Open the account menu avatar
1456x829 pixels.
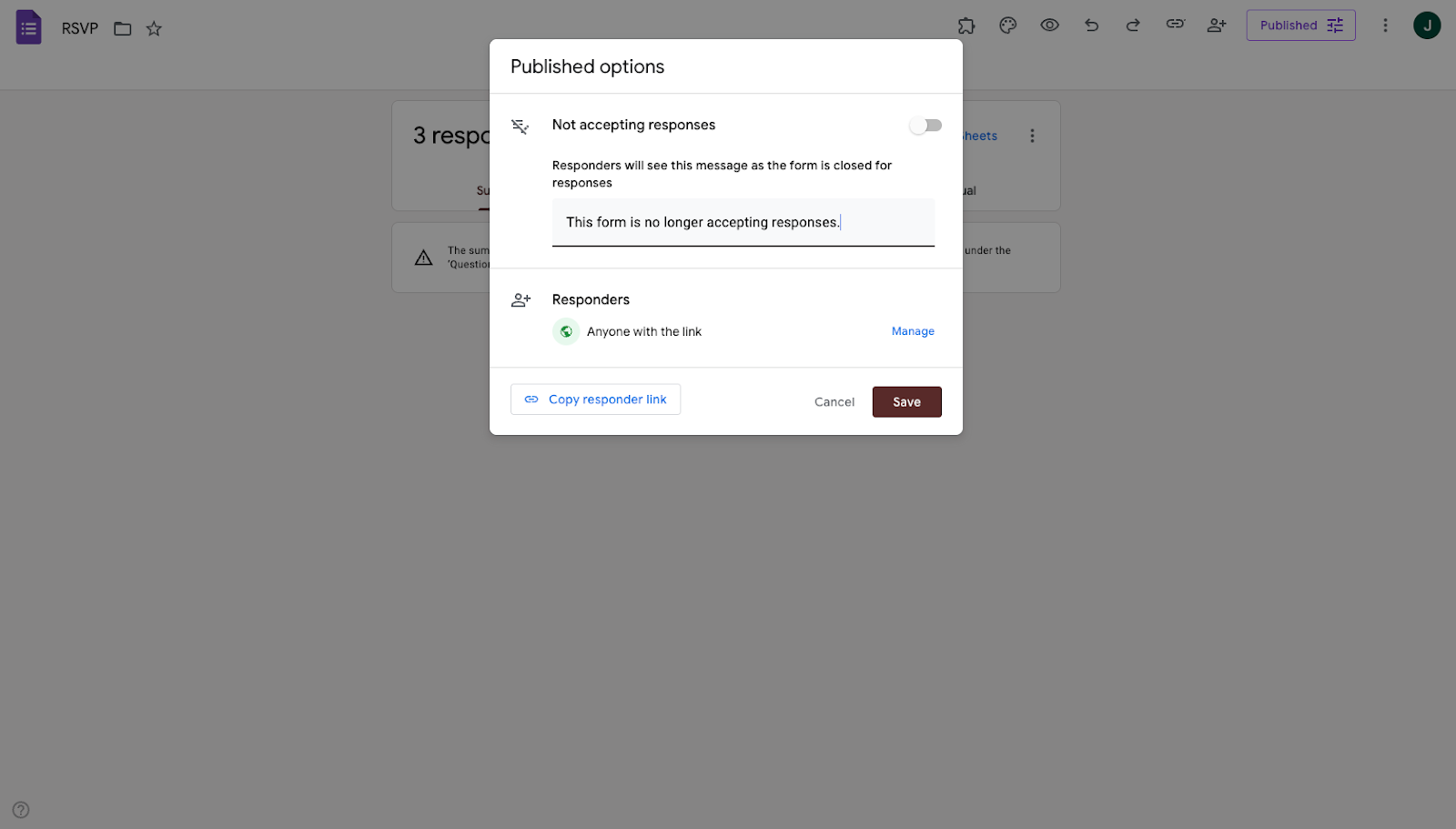[1427, 25]
